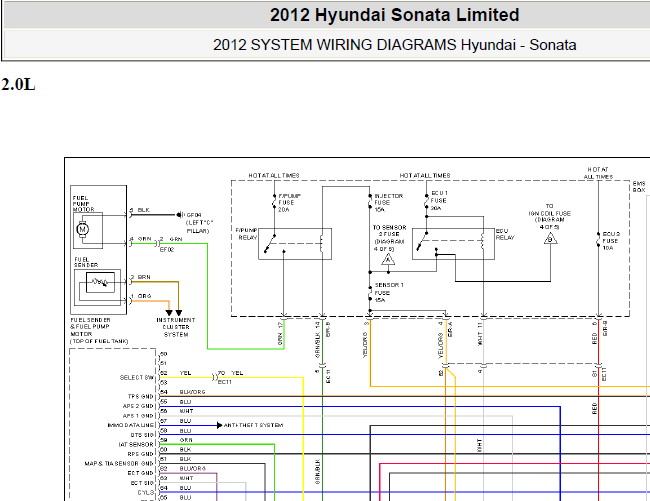Click the 'EMS BOX' label
This screenshot has height=501, width=650.
(x=639, y=186)
